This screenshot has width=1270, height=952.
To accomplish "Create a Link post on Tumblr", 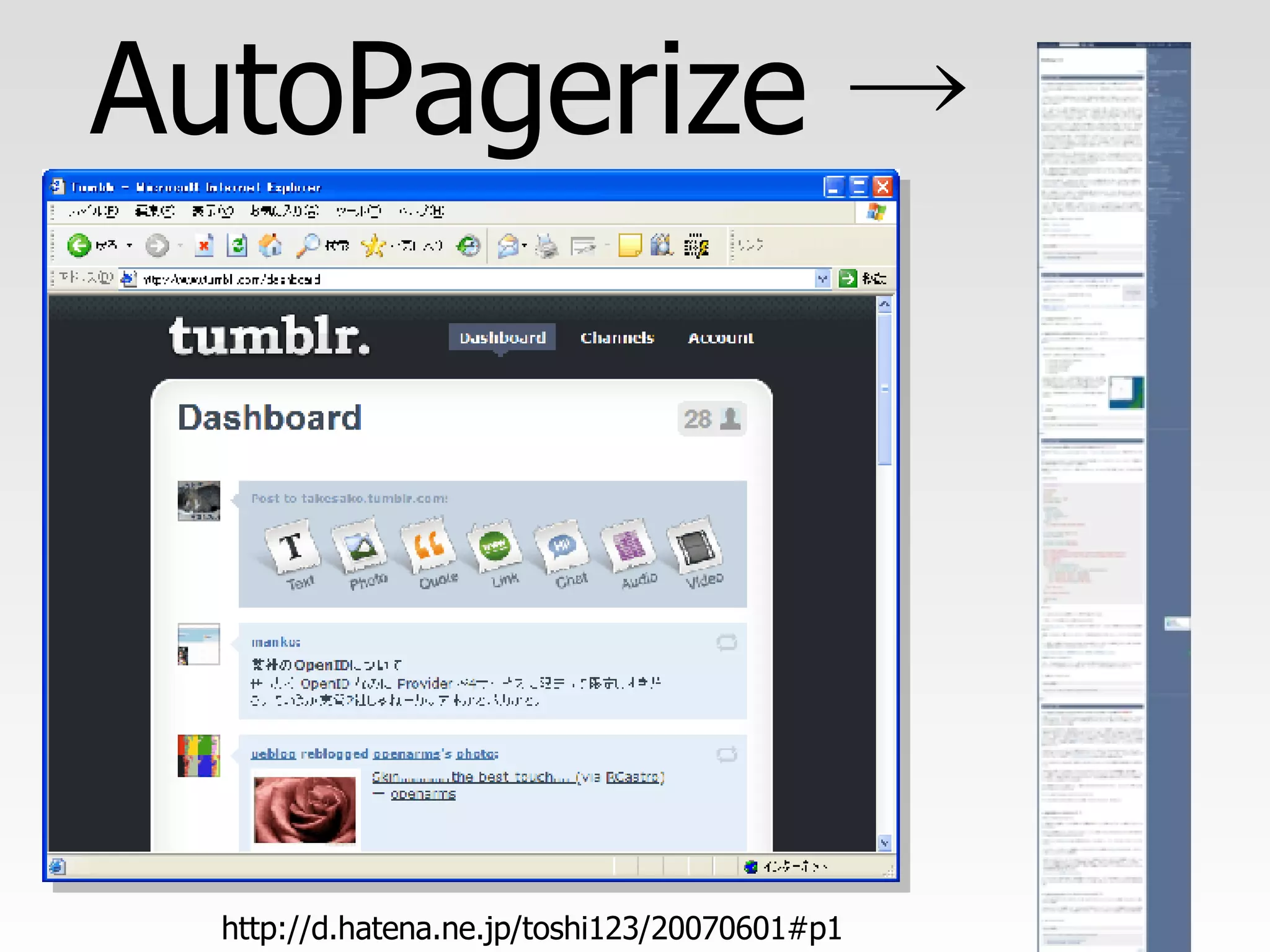I will pos(496,553).
